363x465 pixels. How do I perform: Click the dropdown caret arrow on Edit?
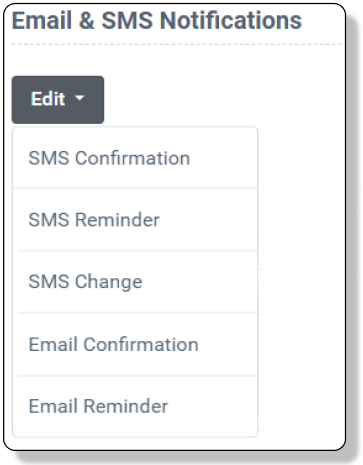(80, 98)
